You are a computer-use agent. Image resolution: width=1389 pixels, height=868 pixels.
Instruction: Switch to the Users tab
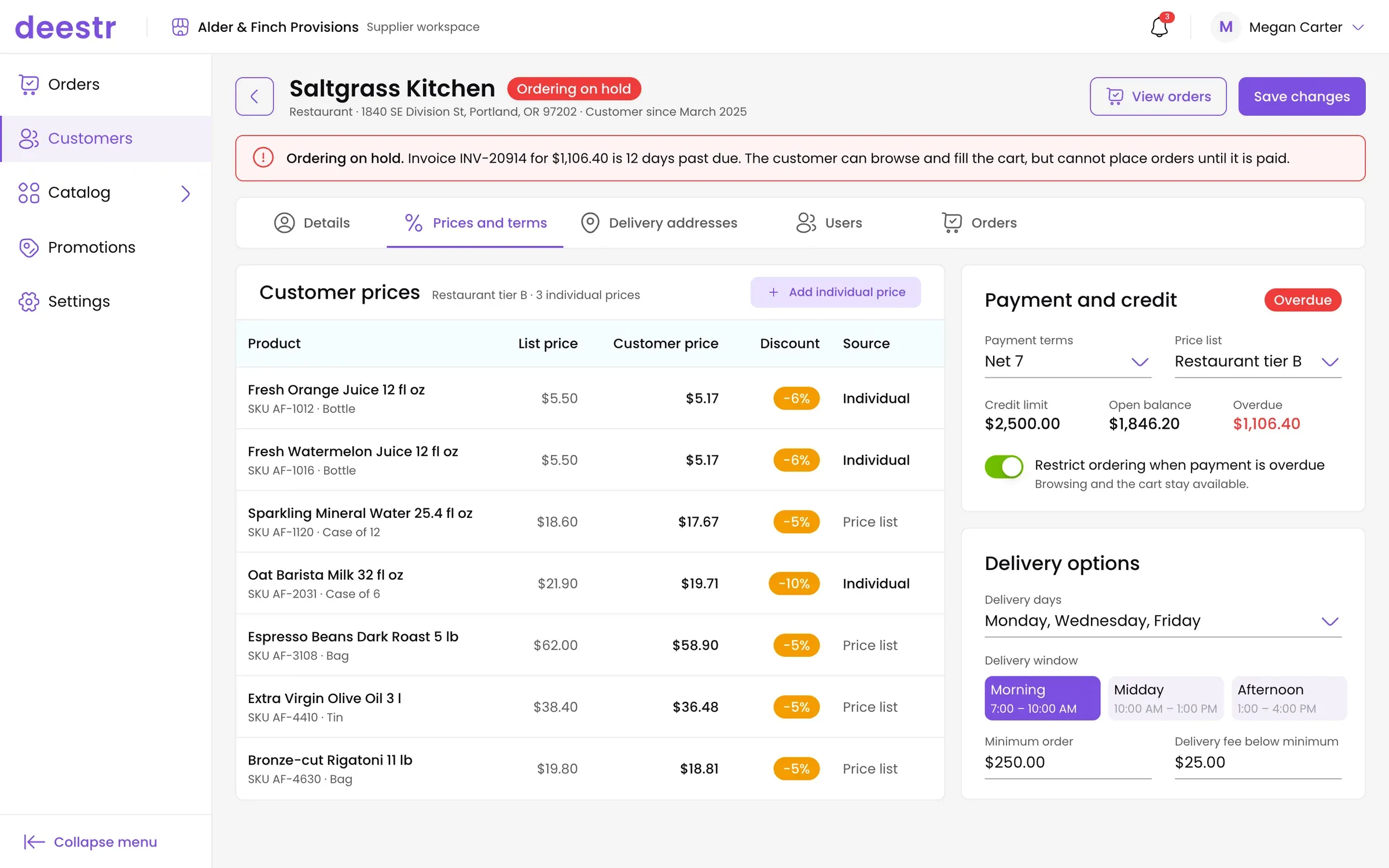pyautogui.click(x=829, y=223)
